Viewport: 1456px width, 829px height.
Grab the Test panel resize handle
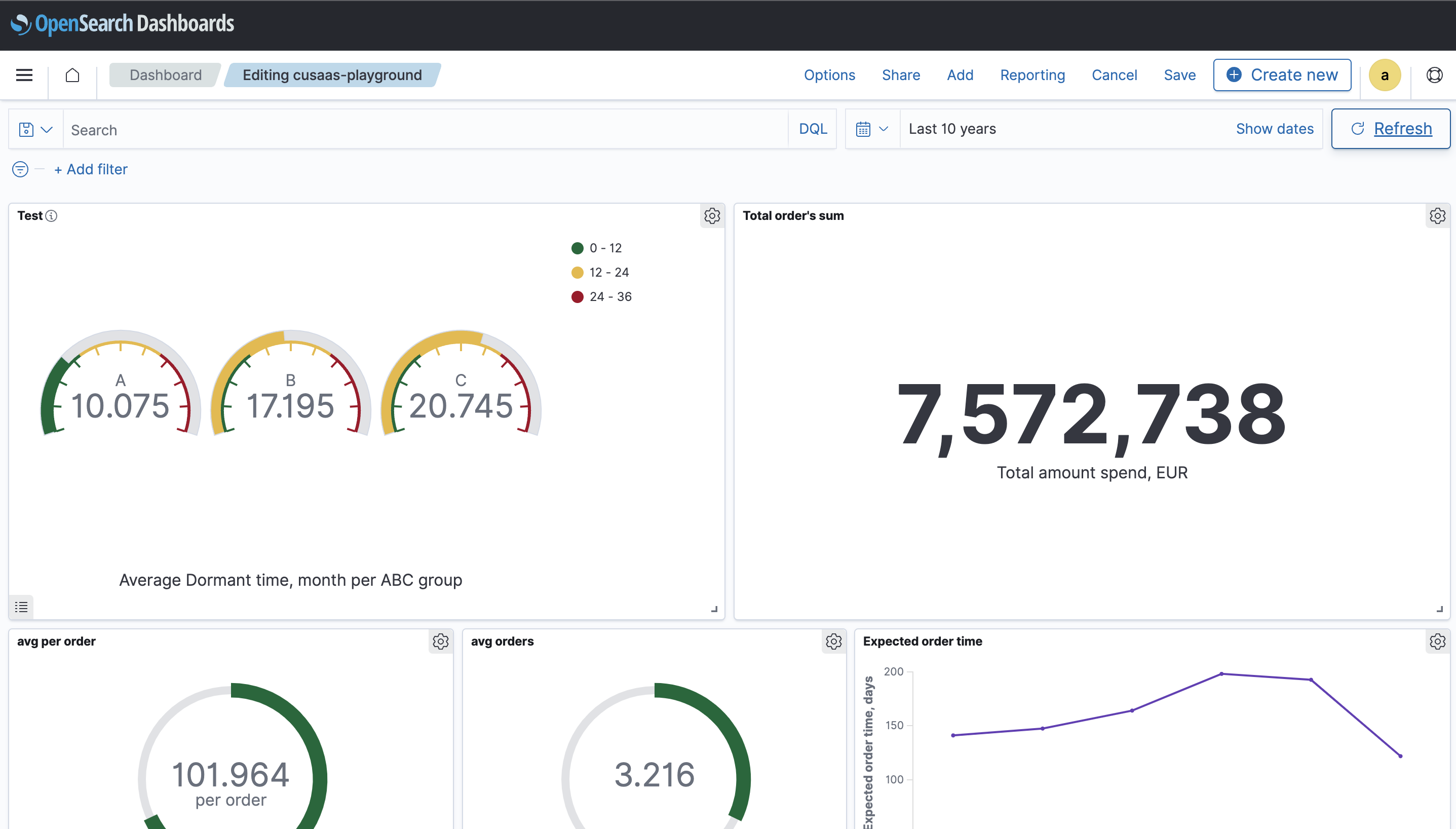[x=714, y=609]
